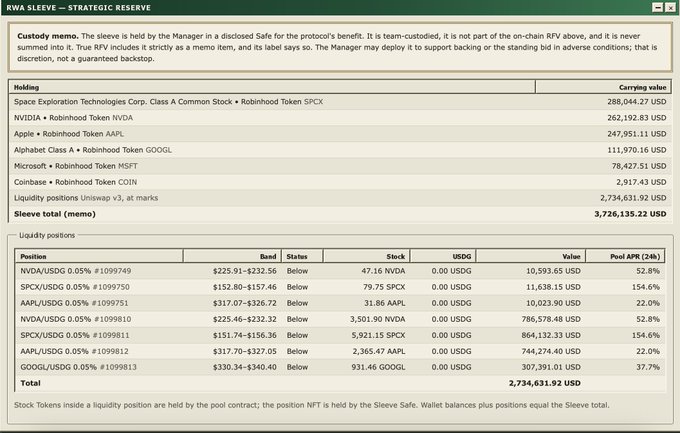Click the 786,578.48 USD position value

pos(551,319)
